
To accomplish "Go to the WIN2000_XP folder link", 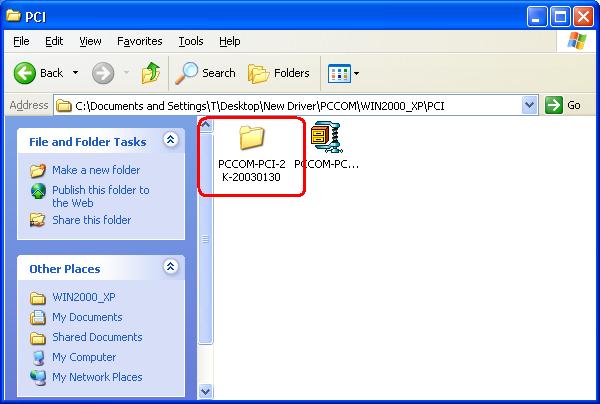I will coord(84,297).
